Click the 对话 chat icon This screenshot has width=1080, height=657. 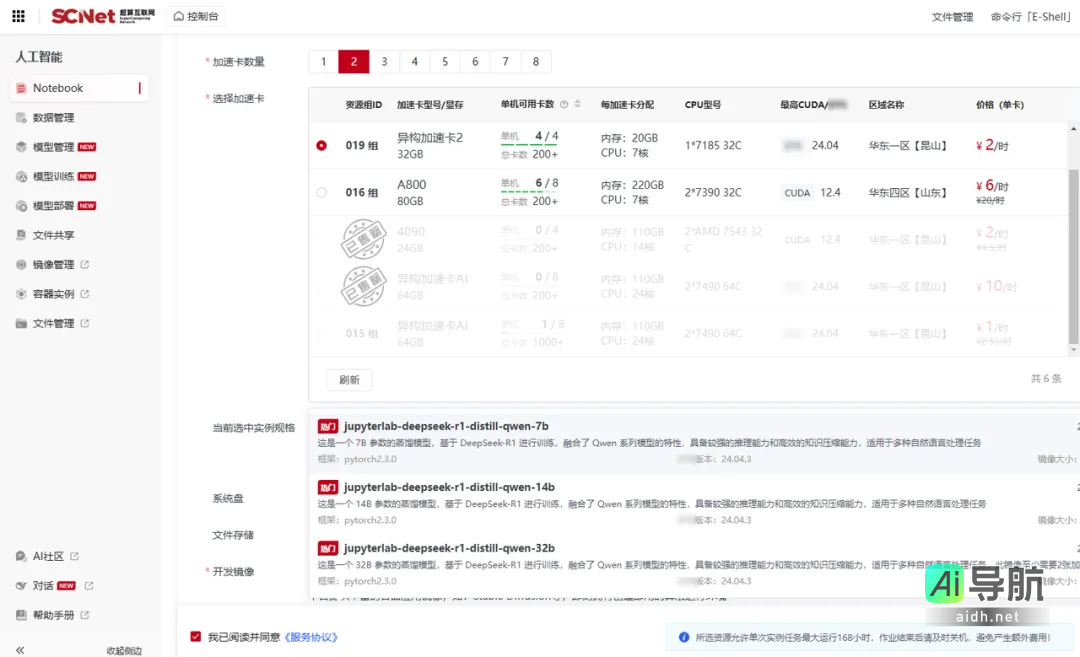click(21, 586)
